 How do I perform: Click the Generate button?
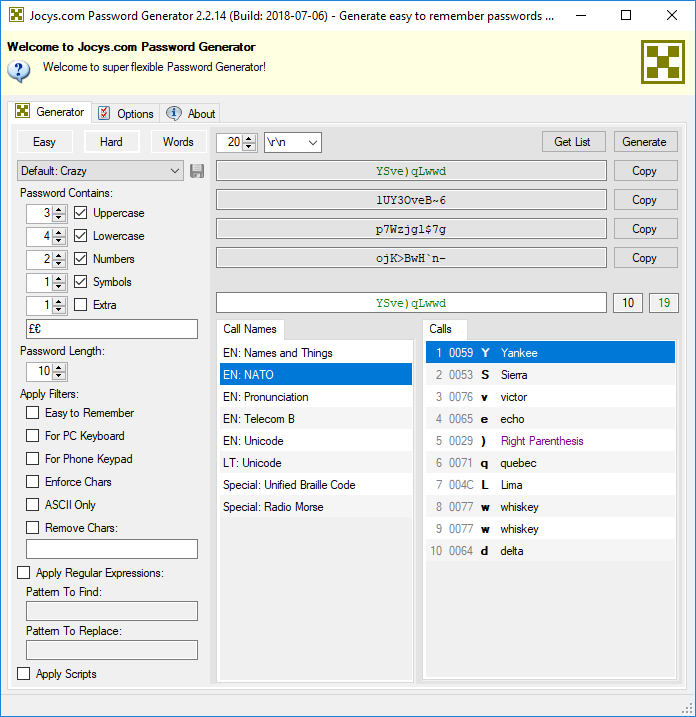tap(645, 142)
